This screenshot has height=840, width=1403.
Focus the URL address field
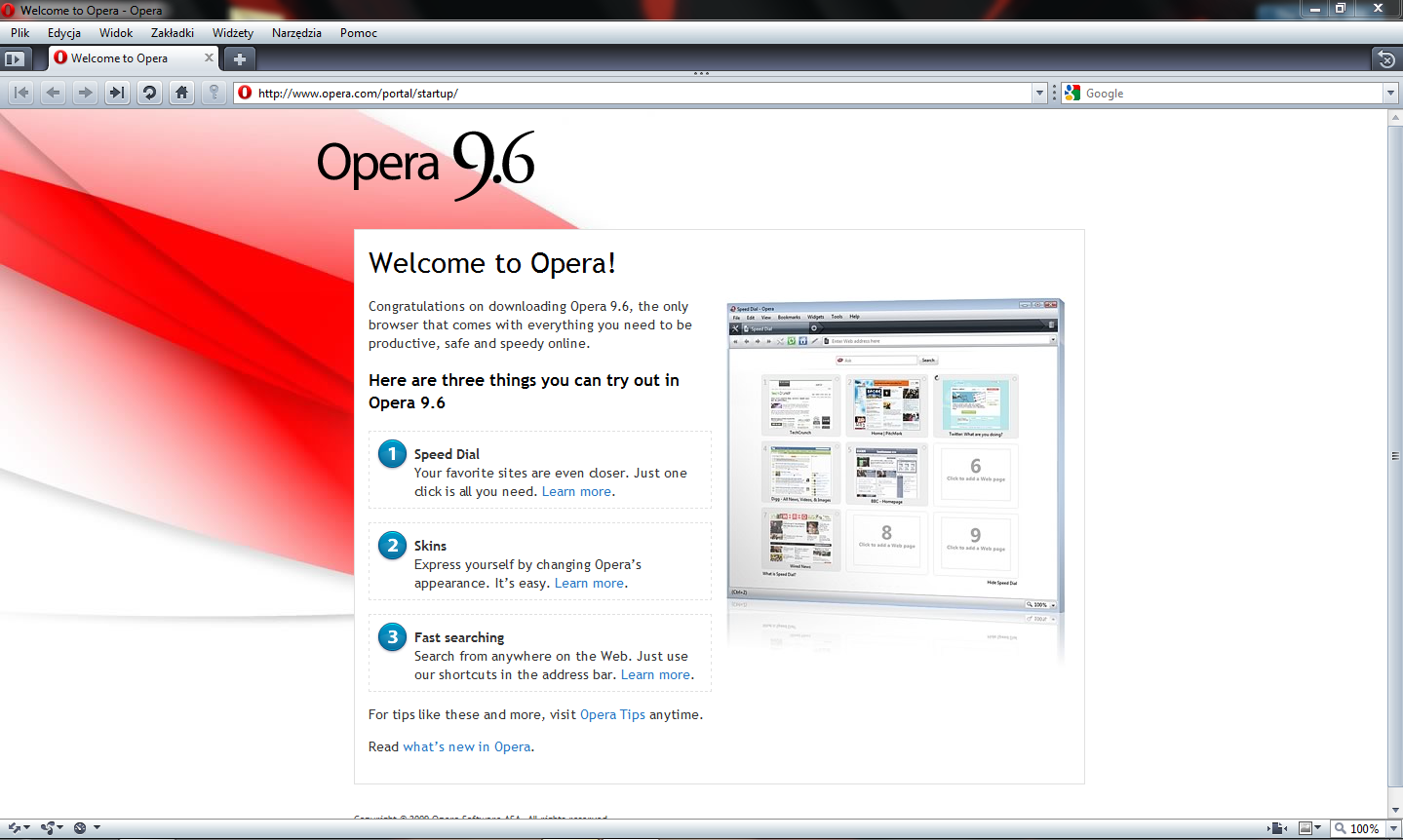click(x=642, y=93)
